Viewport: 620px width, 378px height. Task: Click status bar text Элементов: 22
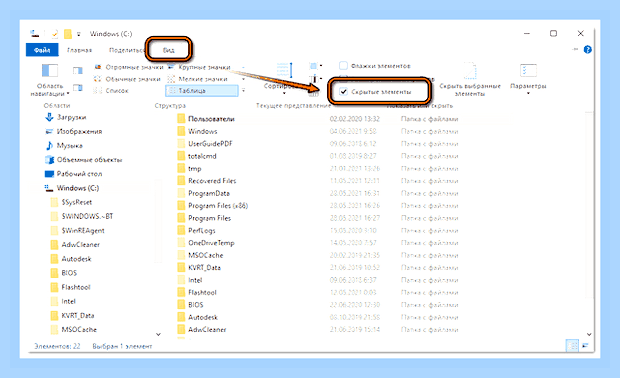57,346
